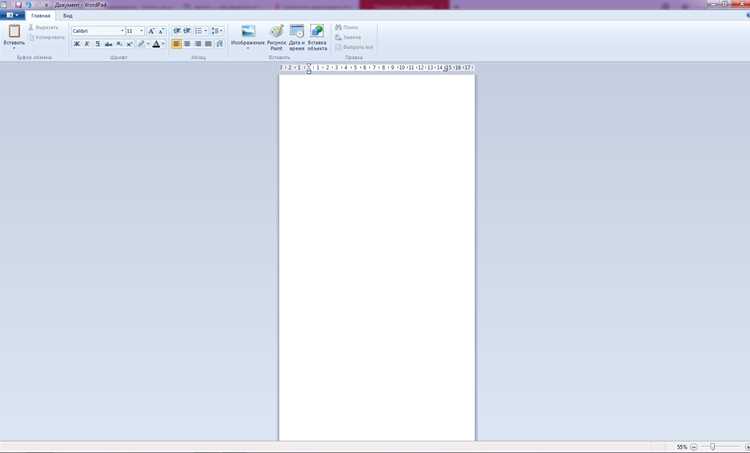Open the Calibri font family combo box
Viewport: 750px width, 453px height.
[x=98, y=31]
